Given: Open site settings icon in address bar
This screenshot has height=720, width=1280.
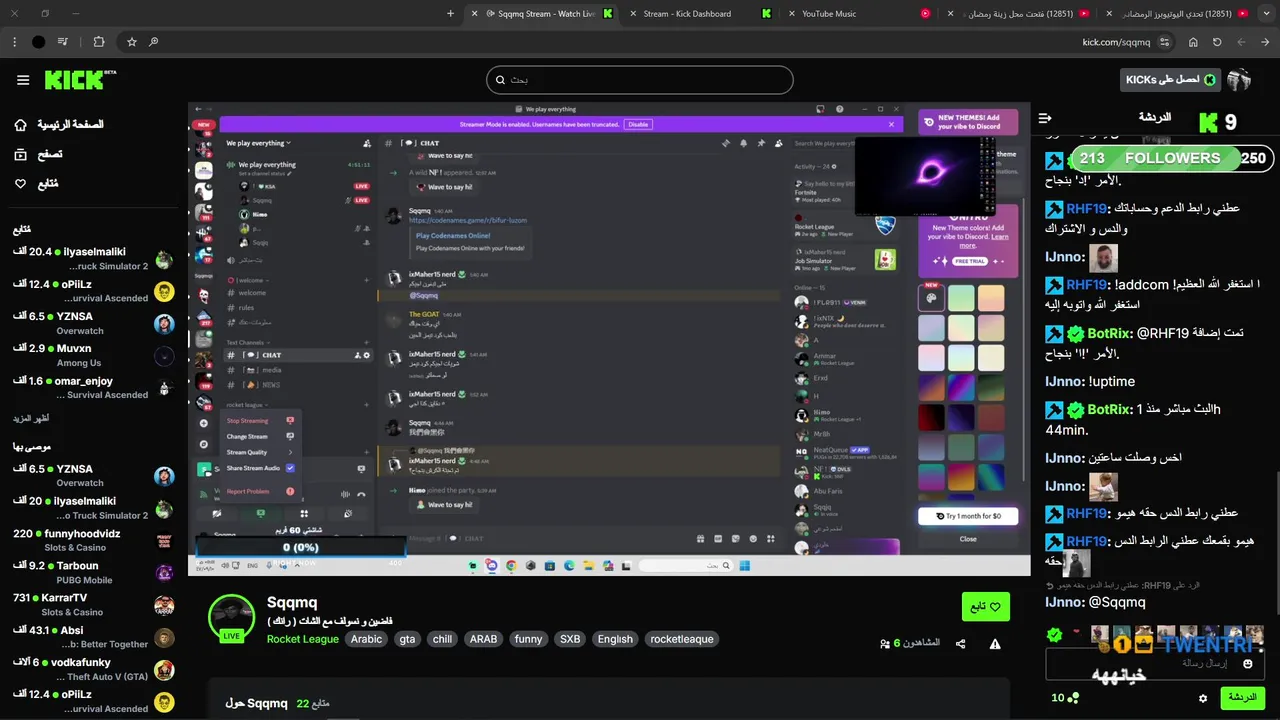Looking at the screenshot, I should tap(1164, 42).
